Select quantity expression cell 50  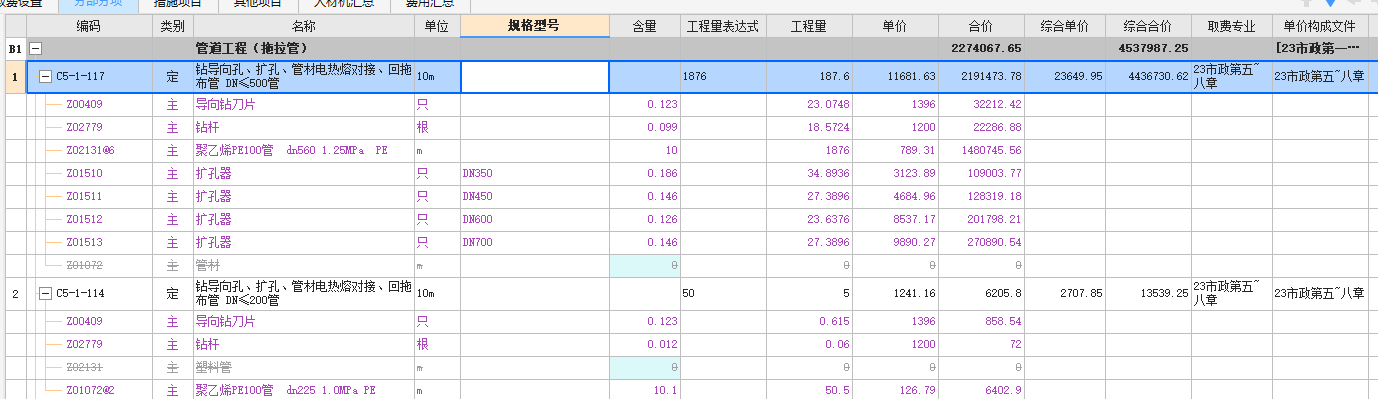723,293
